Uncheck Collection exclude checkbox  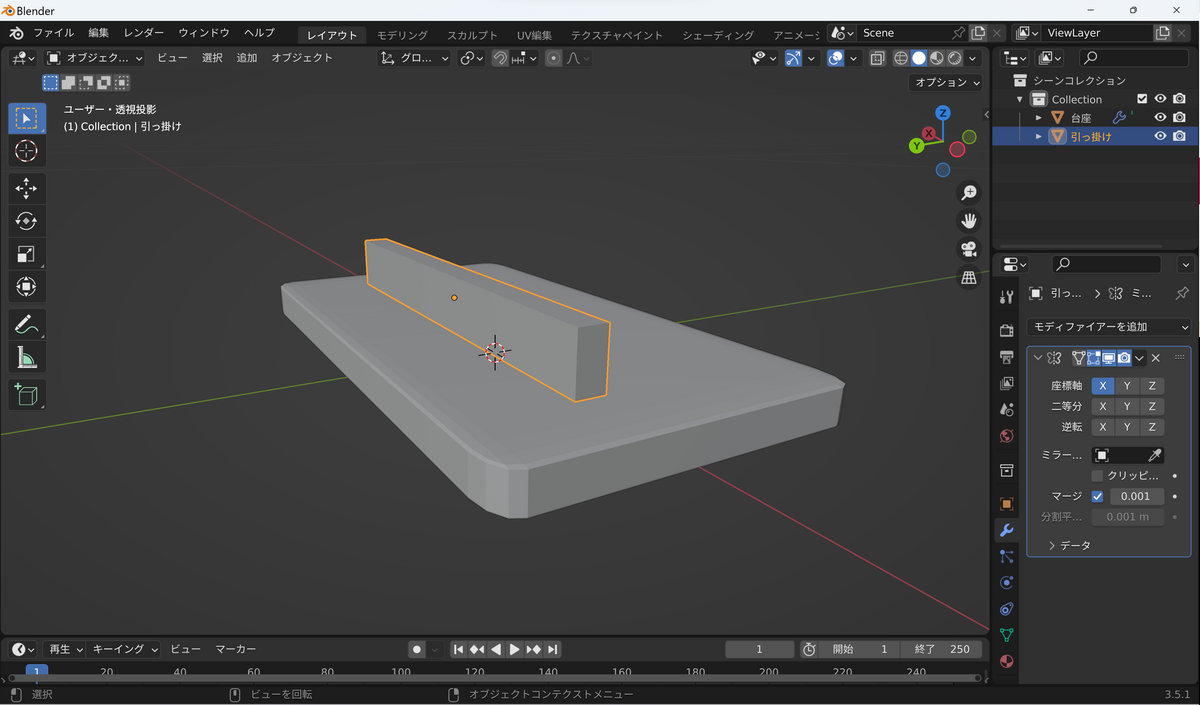(1142, 99)
